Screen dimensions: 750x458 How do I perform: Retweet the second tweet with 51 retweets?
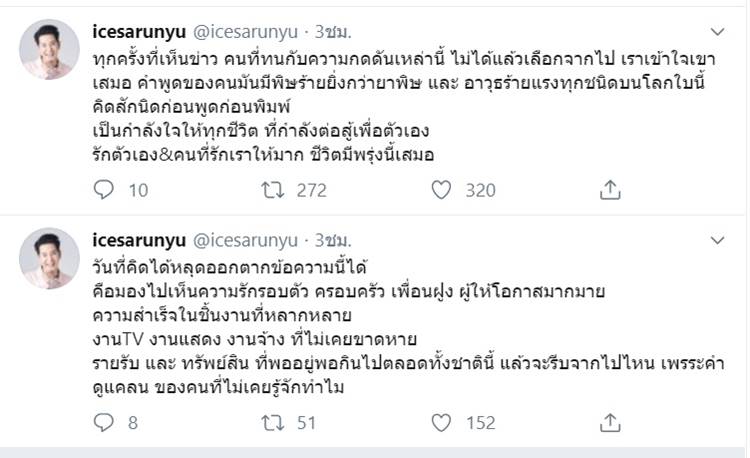pos(273,423)
